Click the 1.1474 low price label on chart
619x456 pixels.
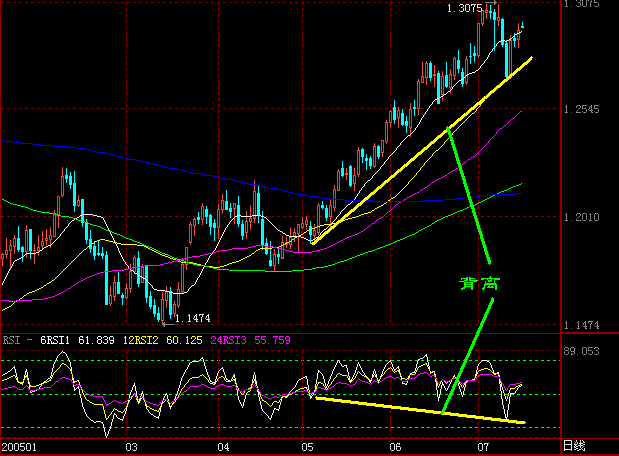tap(193, 318)
